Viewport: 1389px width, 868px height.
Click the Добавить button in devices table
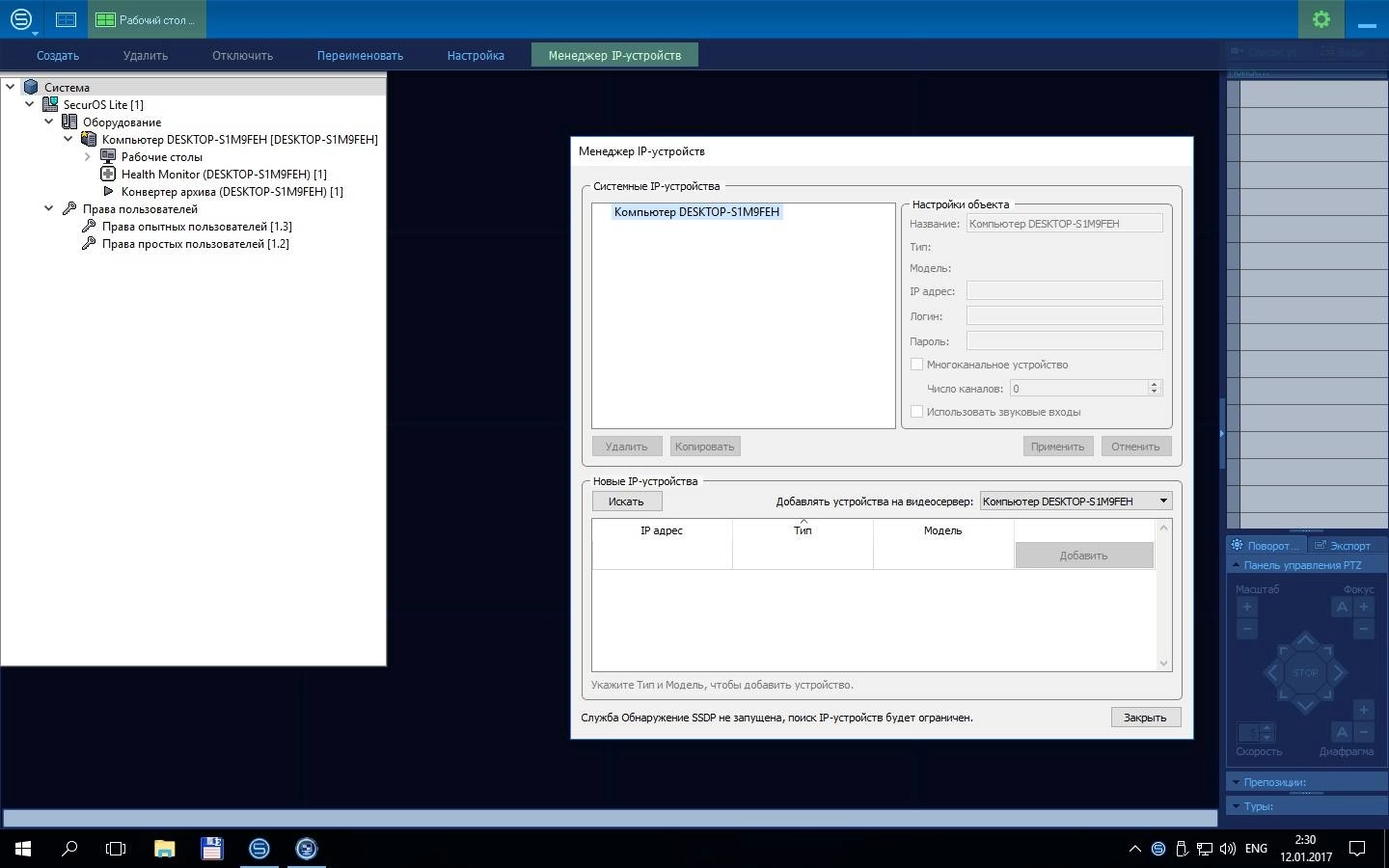1083,556
